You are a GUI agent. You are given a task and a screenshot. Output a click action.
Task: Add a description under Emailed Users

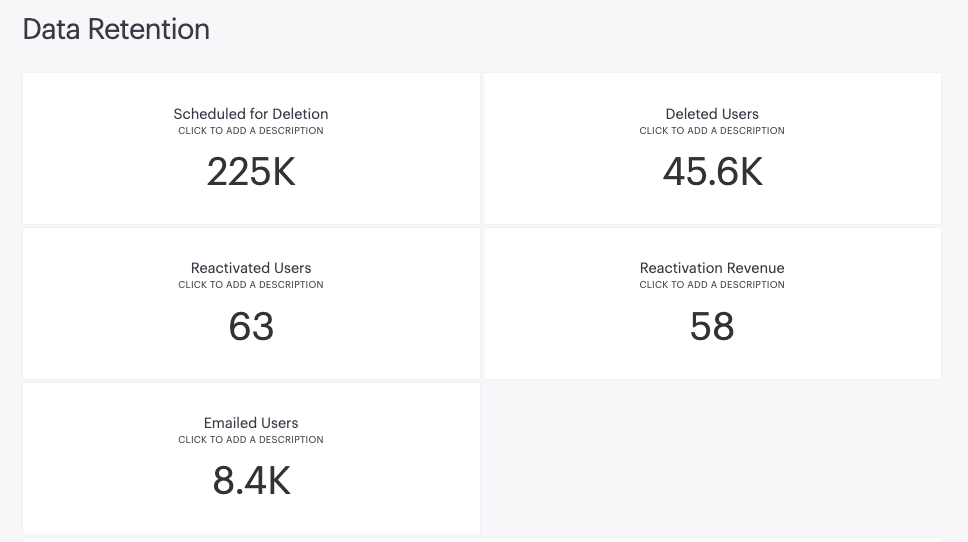(251, 440)
